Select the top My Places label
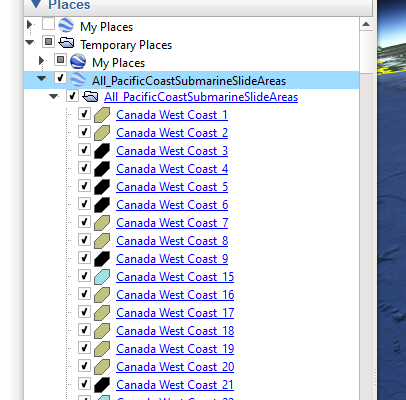This screenshot has width=406, height=400. pyautogui.click(x=107, y=27)
